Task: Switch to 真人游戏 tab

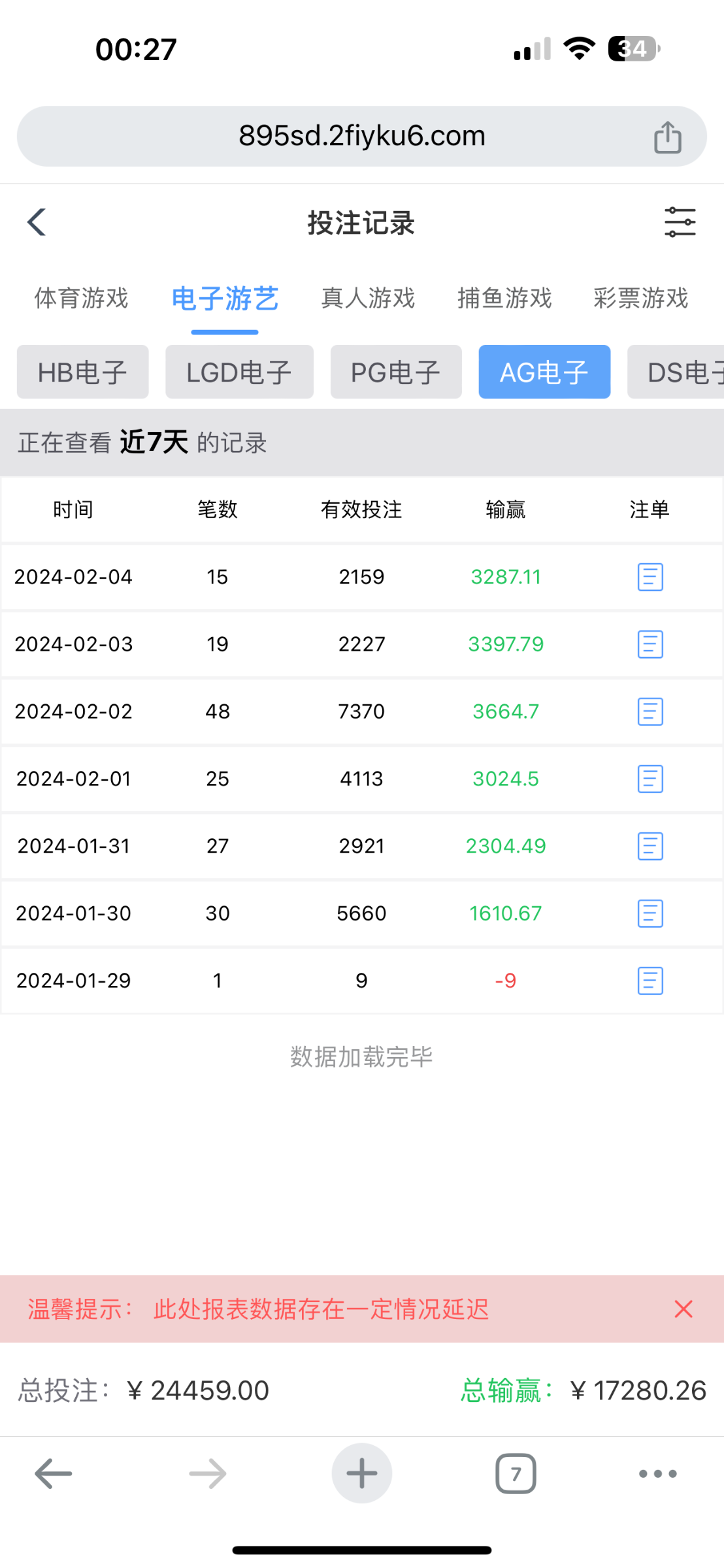Action: tap(368, 298)
